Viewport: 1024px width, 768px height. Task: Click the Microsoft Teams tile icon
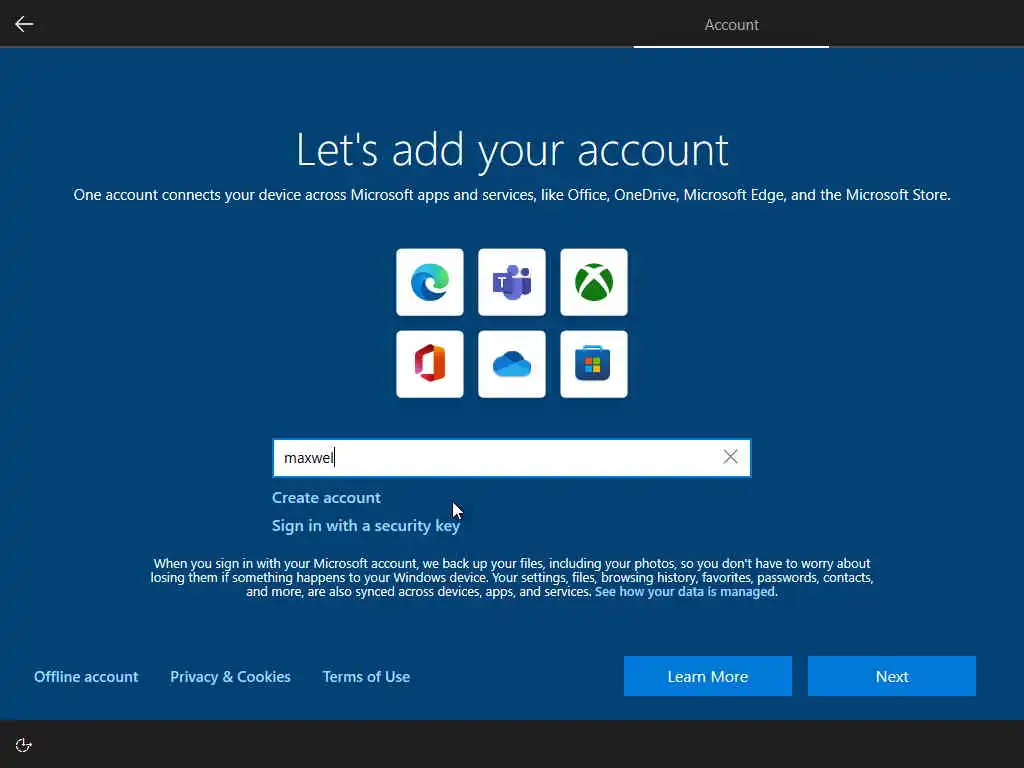[512, 282]
